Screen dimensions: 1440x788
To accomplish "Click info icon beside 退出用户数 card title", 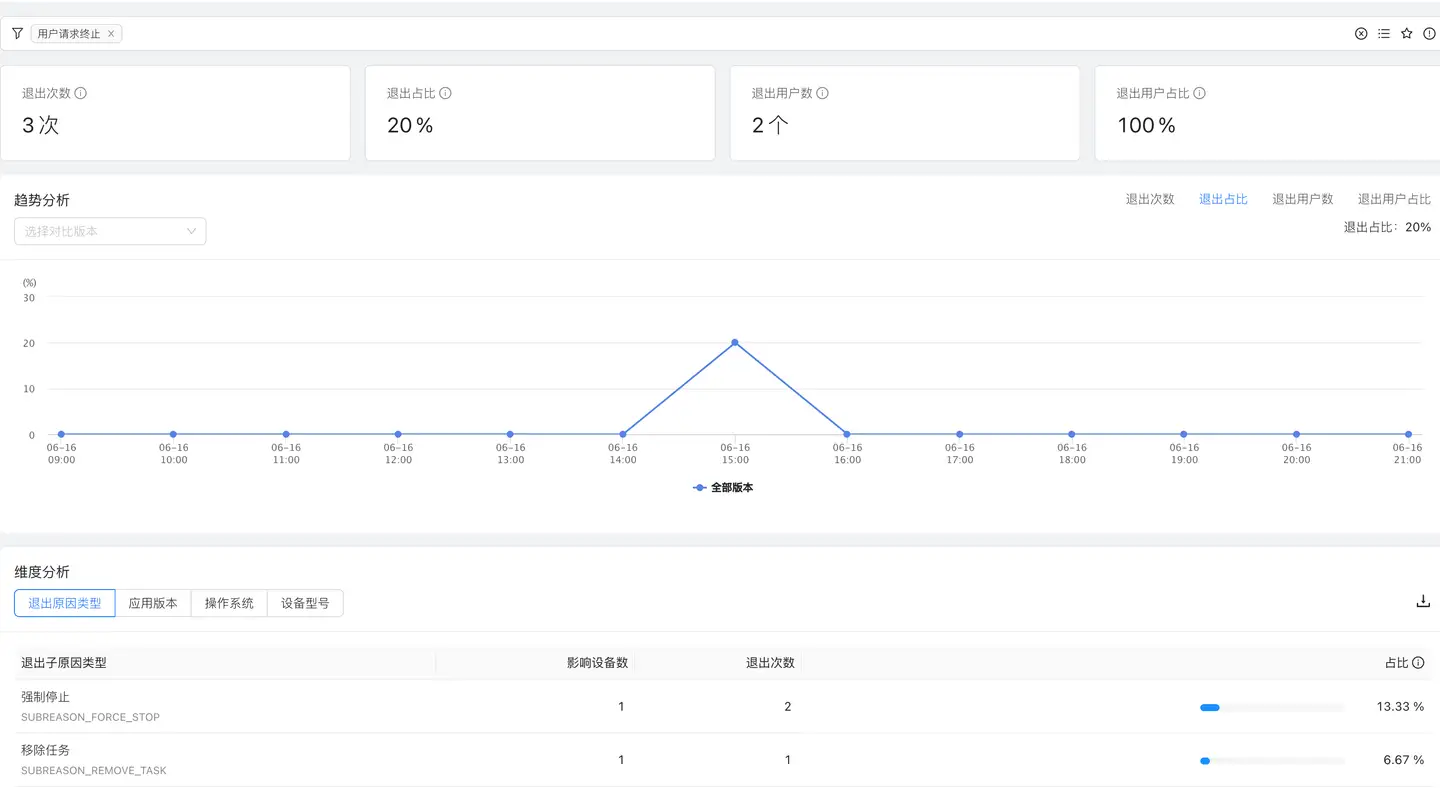I will tap(823, 93).
